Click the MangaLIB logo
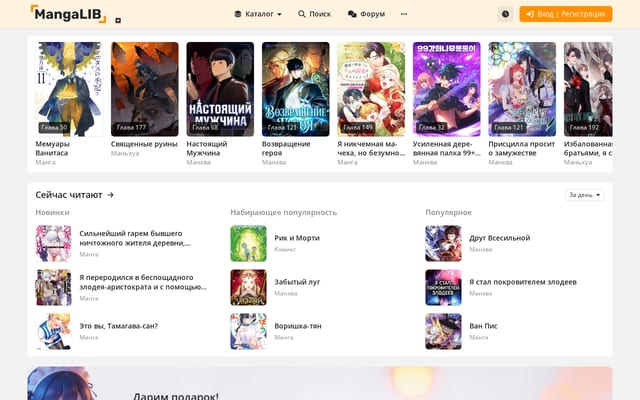The width and height of the screenshot is (640, 400). click(68, 14)
